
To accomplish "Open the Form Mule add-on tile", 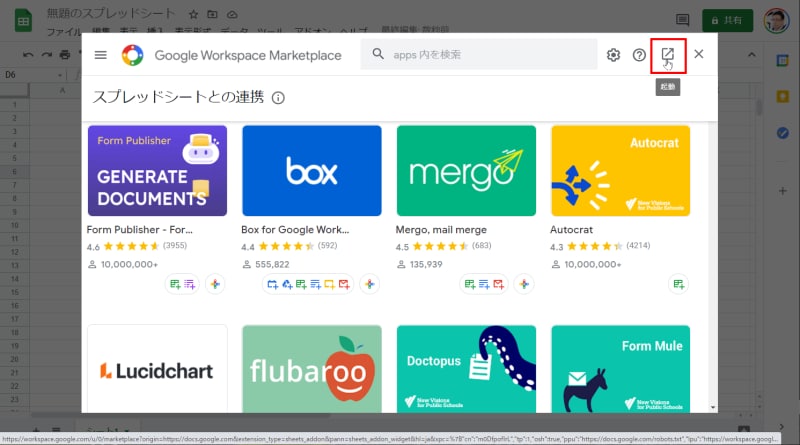I will [619, 368].
